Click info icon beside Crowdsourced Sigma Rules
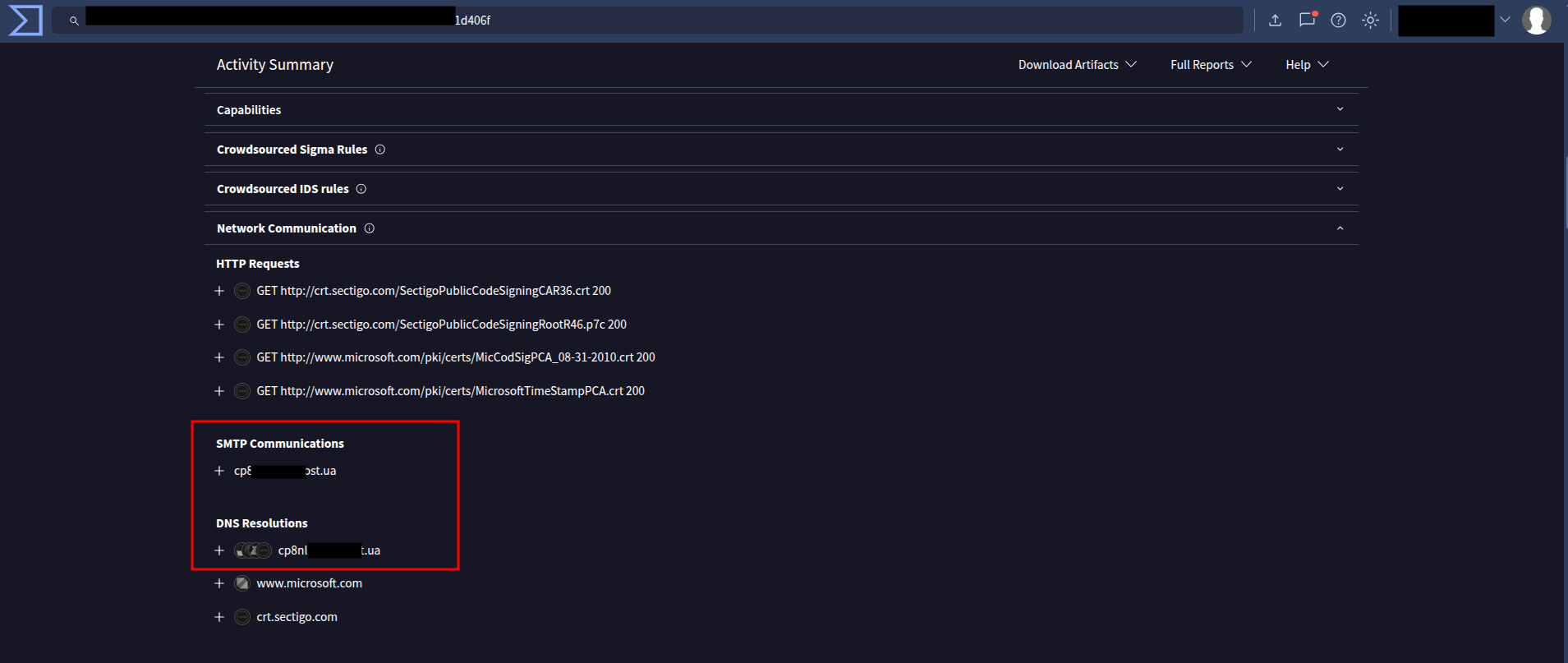Viewport: 1568px width, 663px height. 380,150
